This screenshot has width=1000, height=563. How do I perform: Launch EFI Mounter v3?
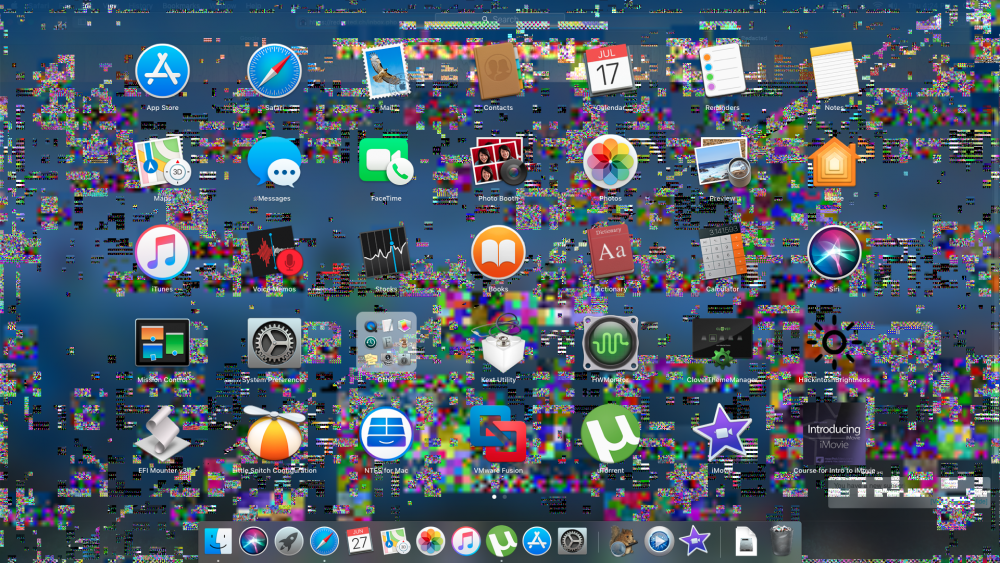pos(162,434)
